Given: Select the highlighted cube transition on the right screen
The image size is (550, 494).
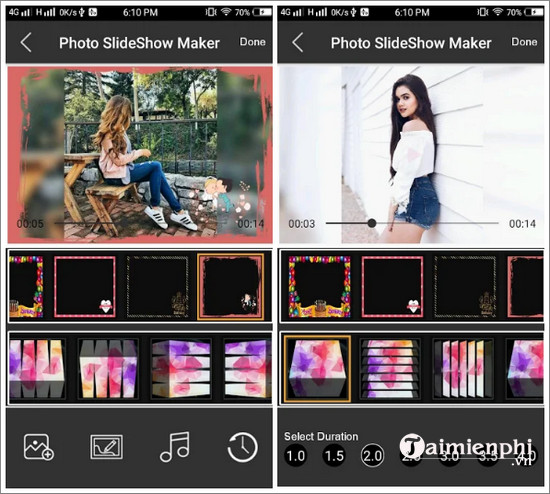Looking at the screenshot, I should [x=317, y=368].
